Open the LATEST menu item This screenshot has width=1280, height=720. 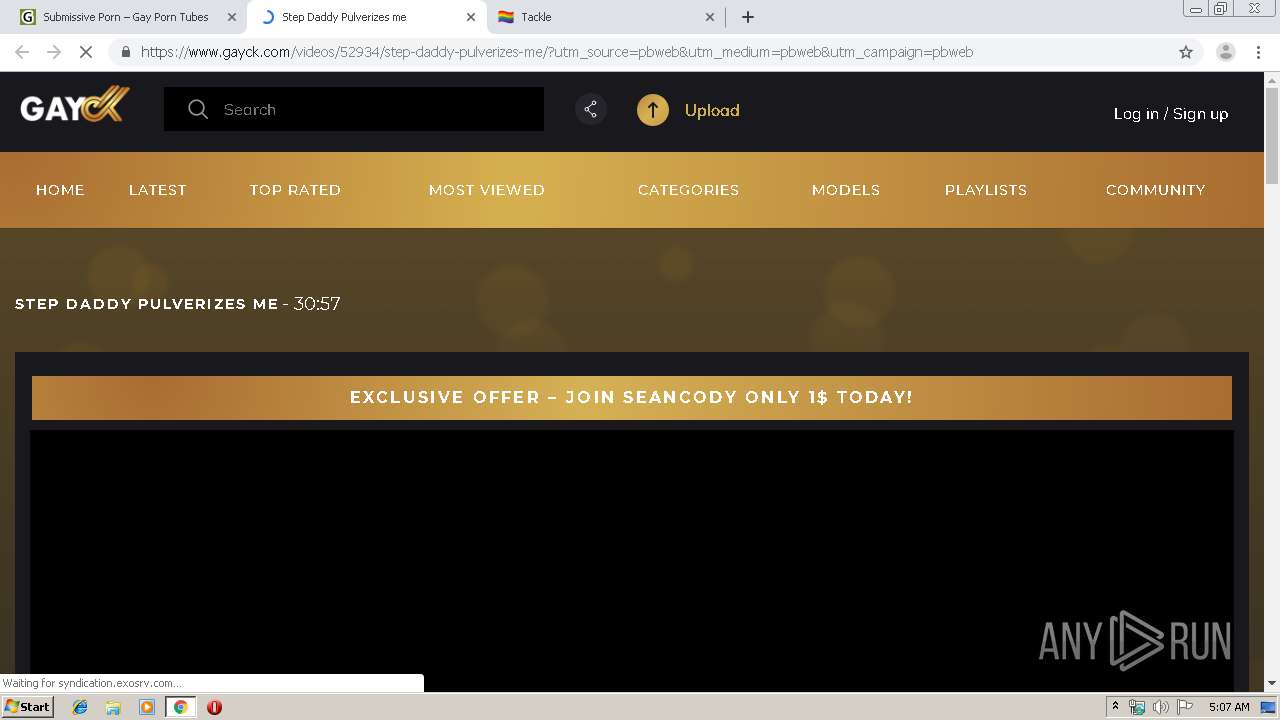pyautogui.click(x=158, y=190)
